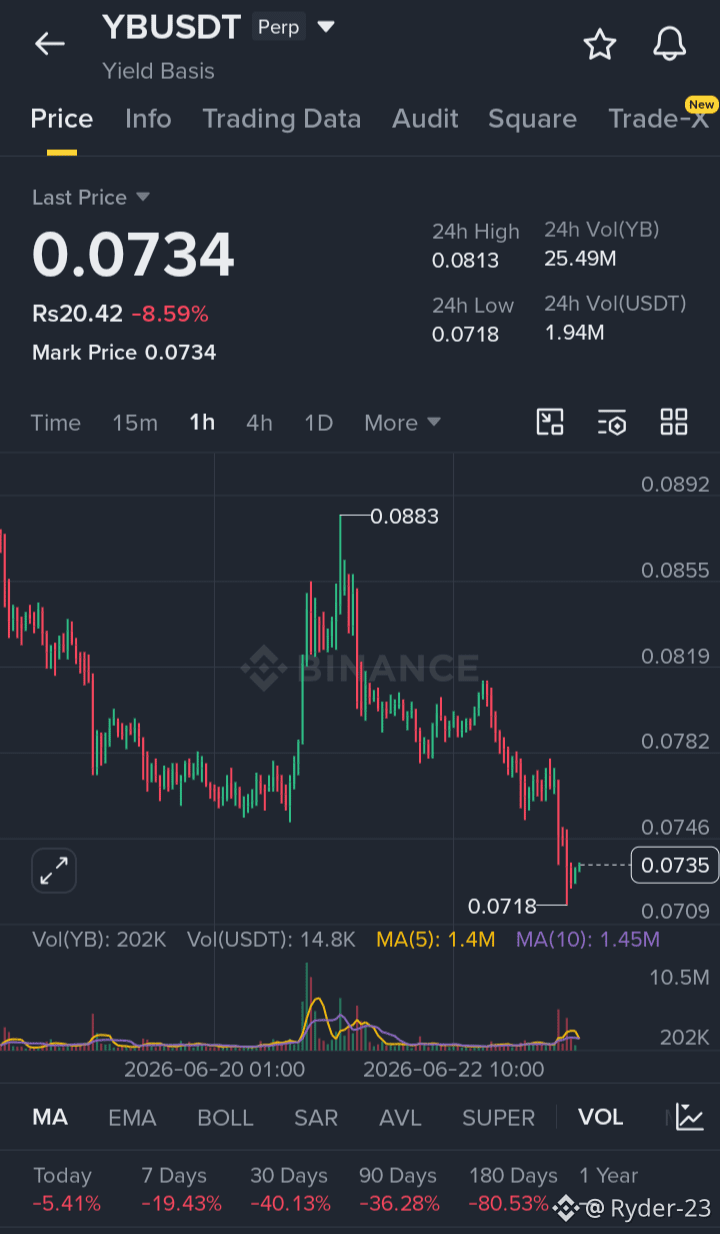Viewport: 720px width, 1234px height.
Task: Switch to the Info tab
Action: [148, 119]
